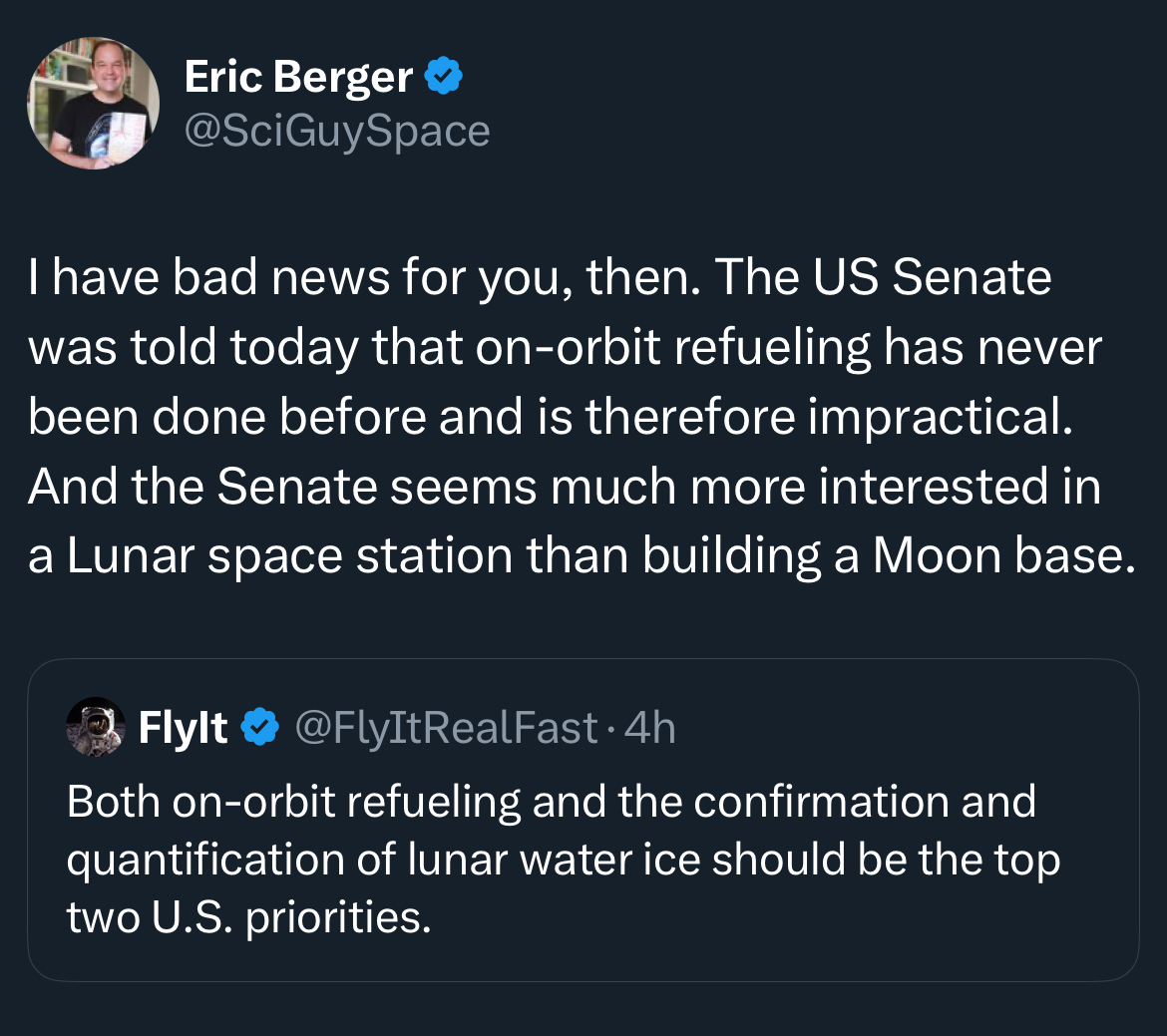Click the FlyIt account name
The width and height of the screenshot is (1167, 1036).
(x=184, y=728)
